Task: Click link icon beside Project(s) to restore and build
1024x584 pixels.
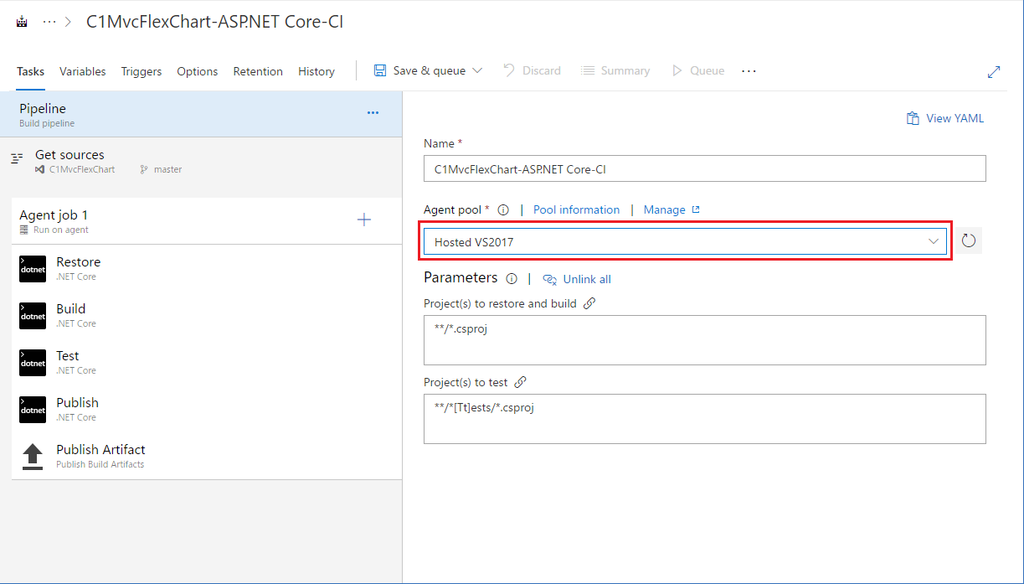Action: [x=589, y=303]
